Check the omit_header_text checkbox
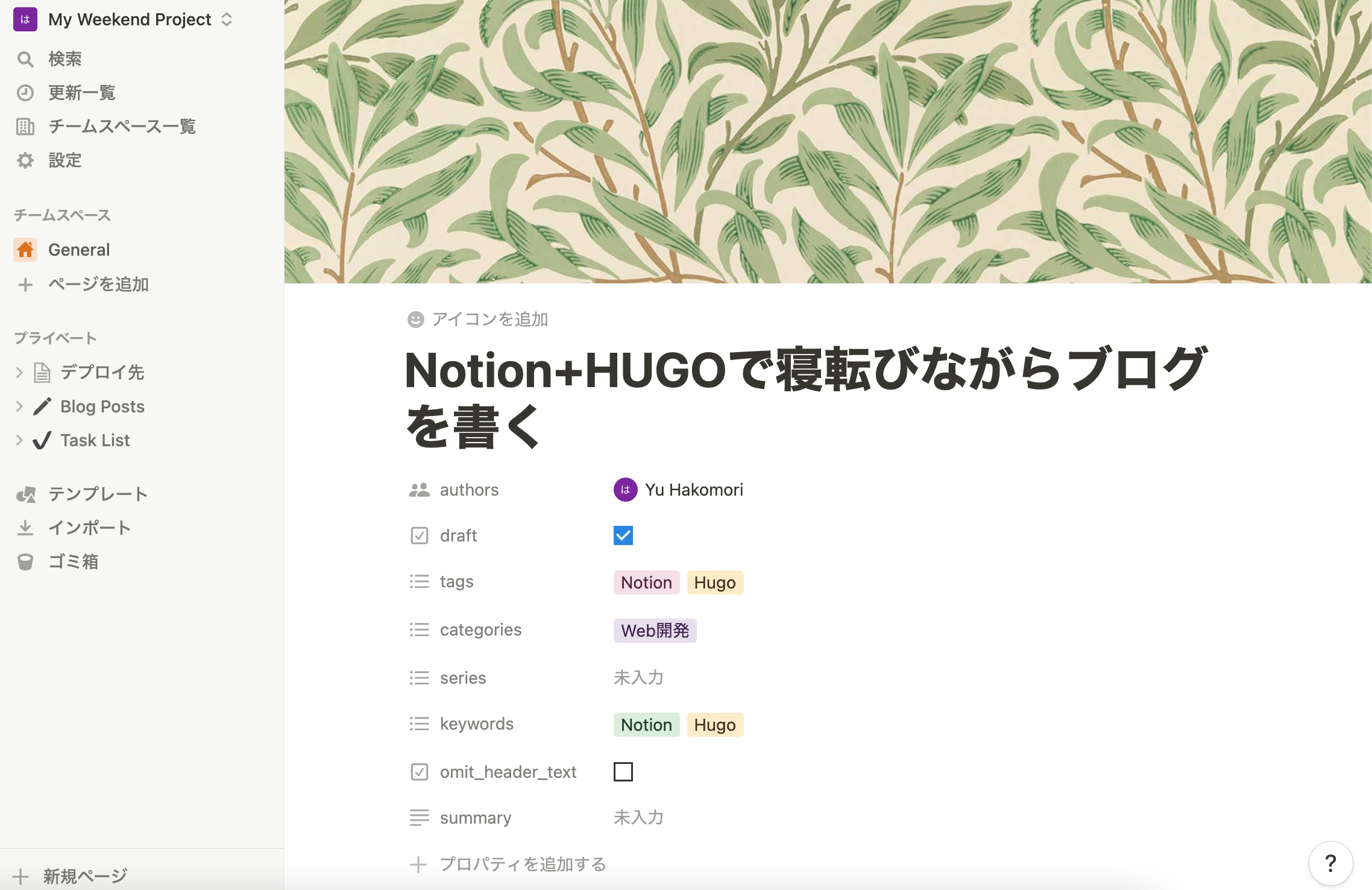The height and width of the screenshot is (890, 1372). 623,772
